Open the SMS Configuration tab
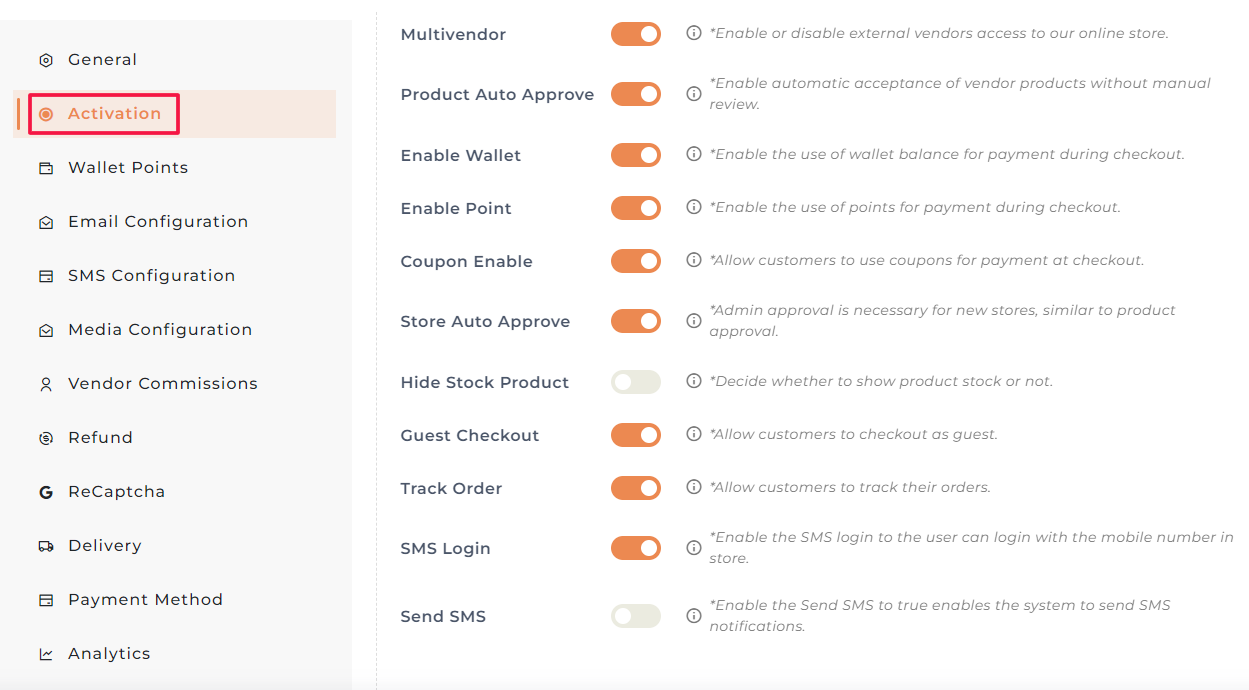The width and height of the screenshot is (1249, 690). pyautogui.click(x=151, y=276)
